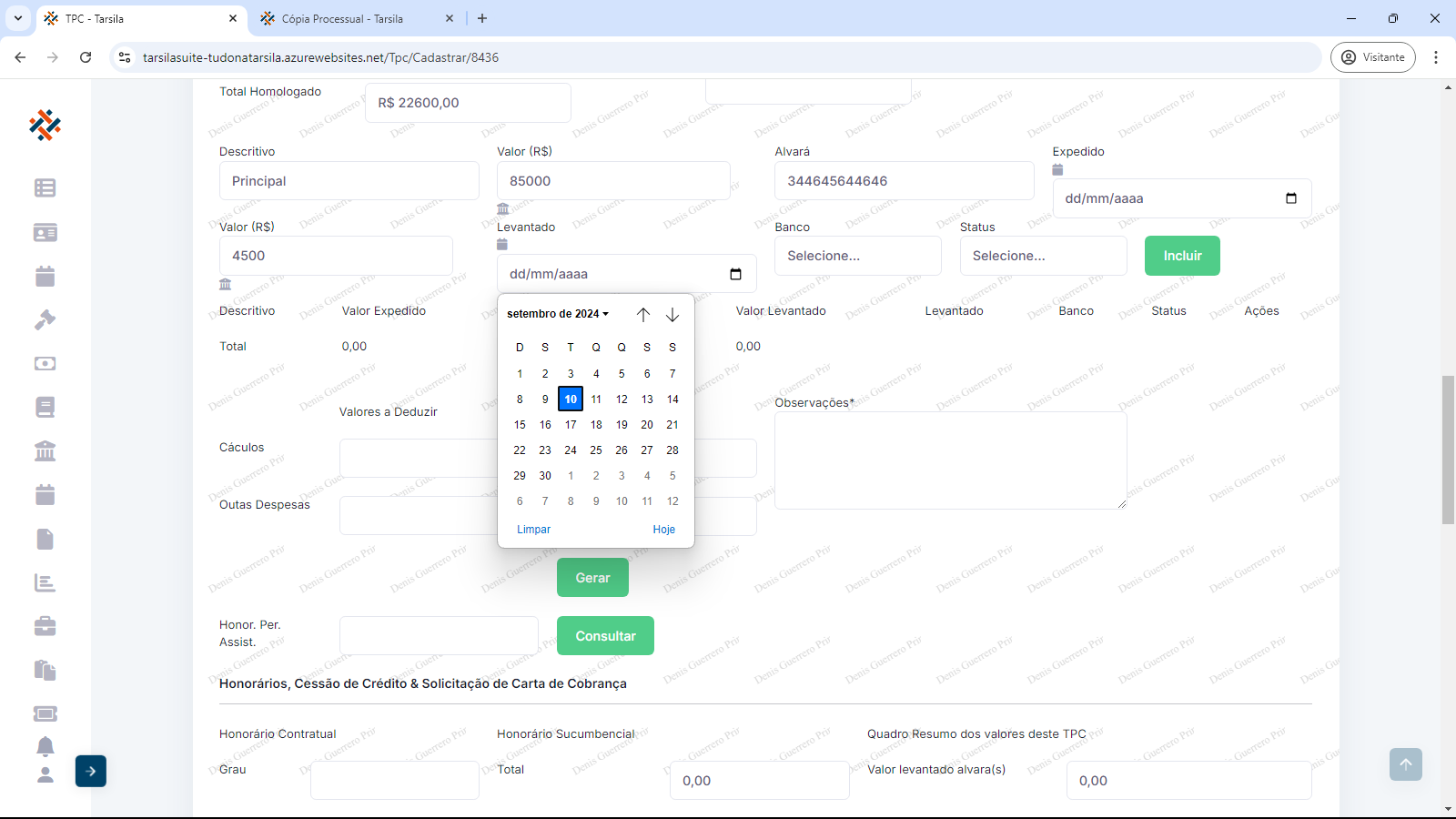Click the briefcase icon in sidebar
The image size is (1456, 819).
tap(45, 626)
